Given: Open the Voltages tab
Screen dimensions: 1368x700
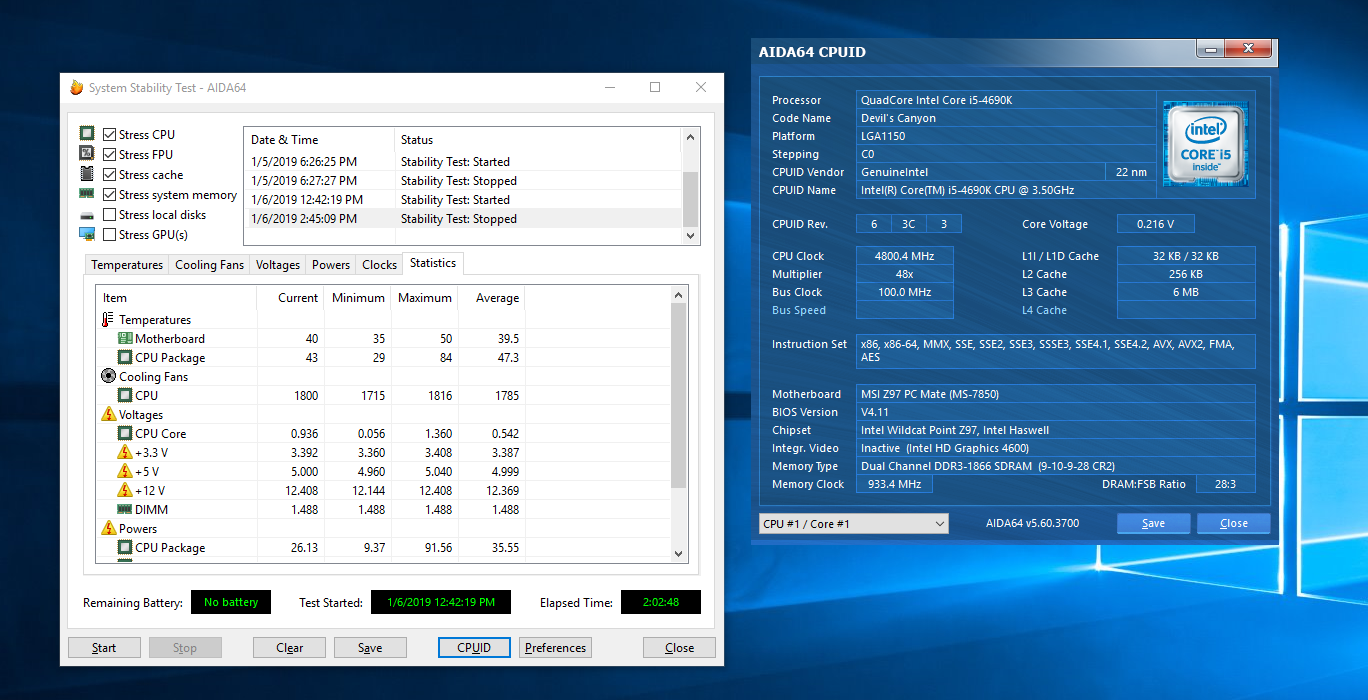Looking at the screenshot, I should pos(278,265).
